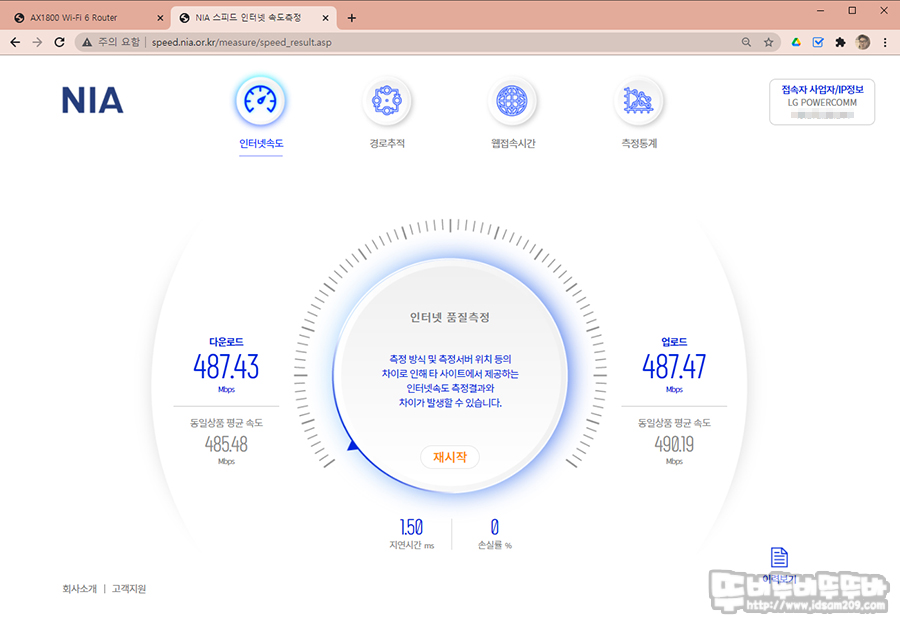Image resolution: width=900 pixels, height=621 pixels.
Task: Open the 측정통계 statistics chart icon
Action: 638,101
